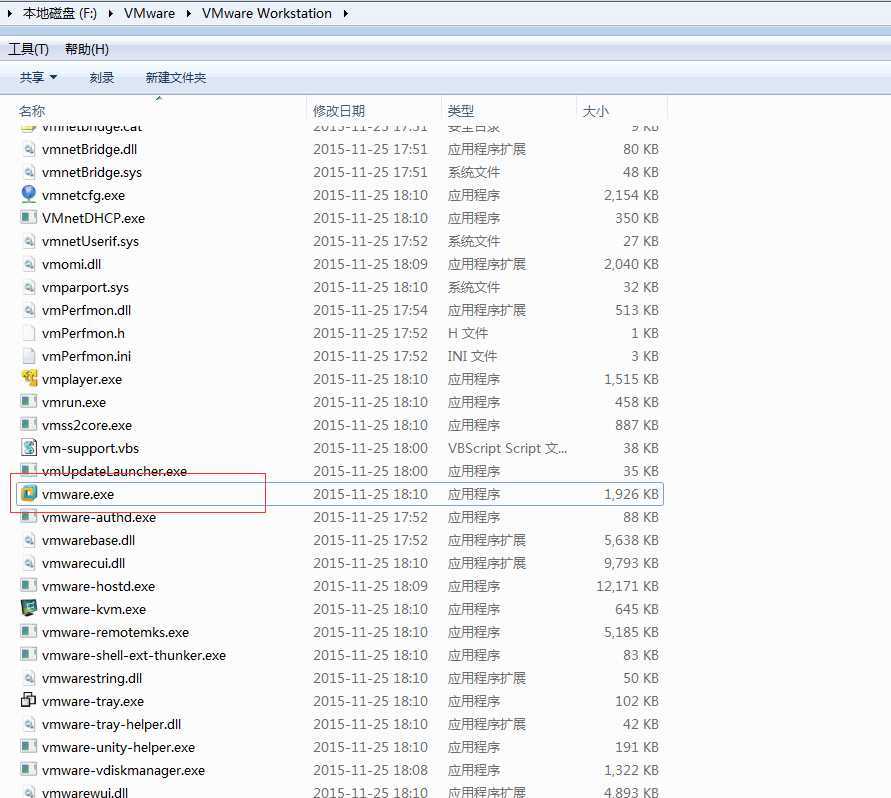Click the vmparport.sys file icon
This screenshot has width=891, height=798.
pyautogui.click(x=29, y=287)
